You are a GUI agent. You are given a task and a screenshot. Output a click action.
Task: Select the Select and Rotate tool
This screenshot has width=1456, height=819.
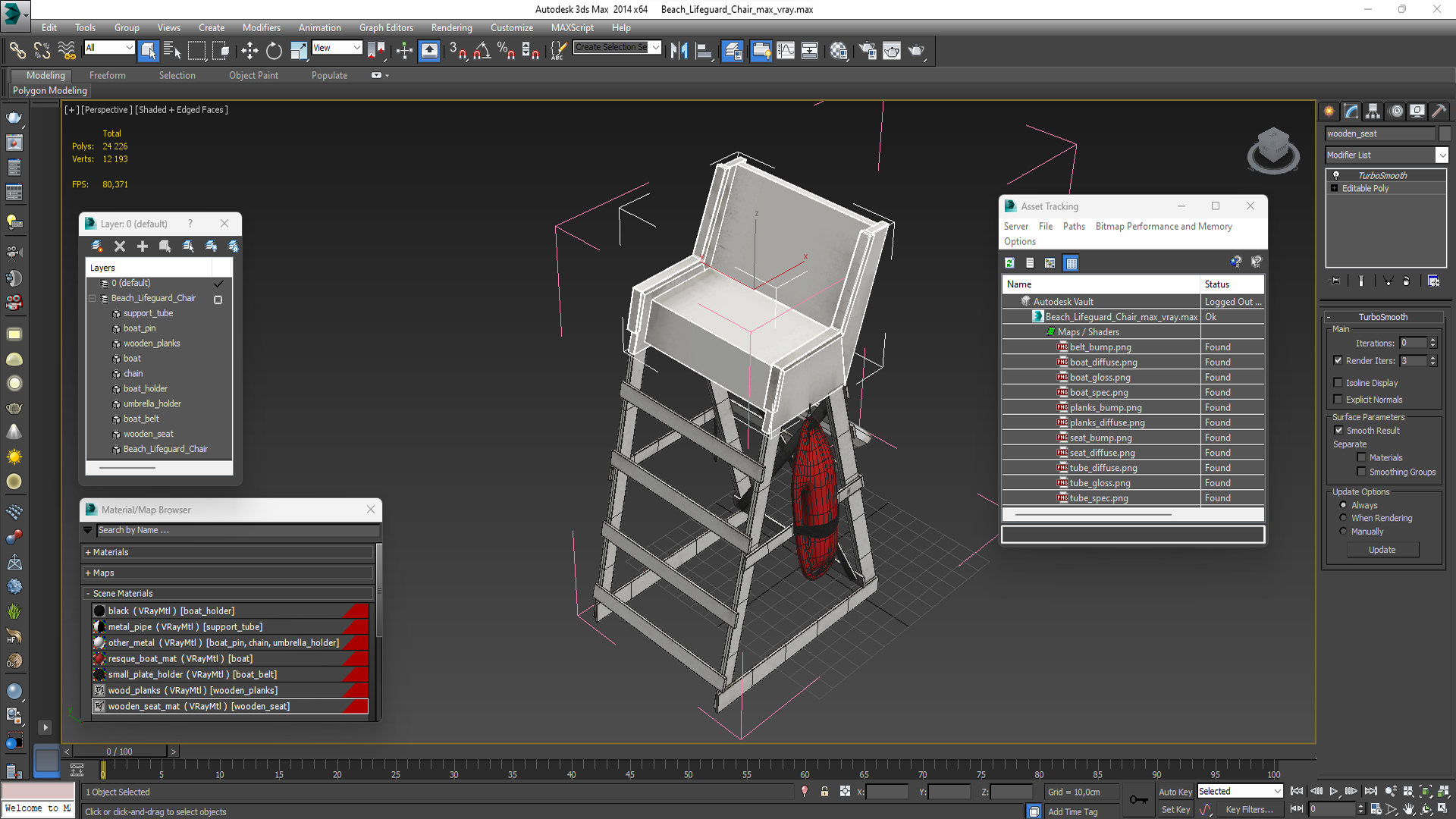click(274, 51)
